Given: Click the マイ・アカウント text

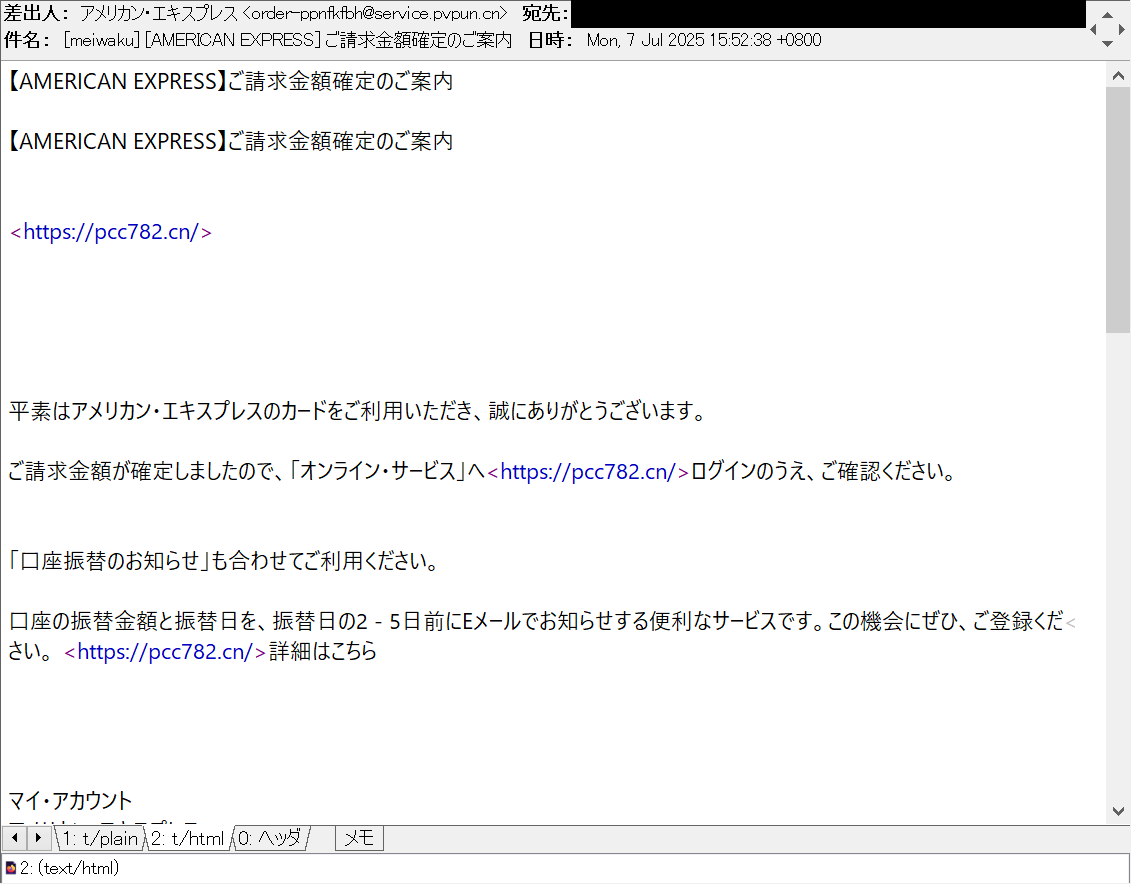Looking at the screenshot, I should point(71,801).
